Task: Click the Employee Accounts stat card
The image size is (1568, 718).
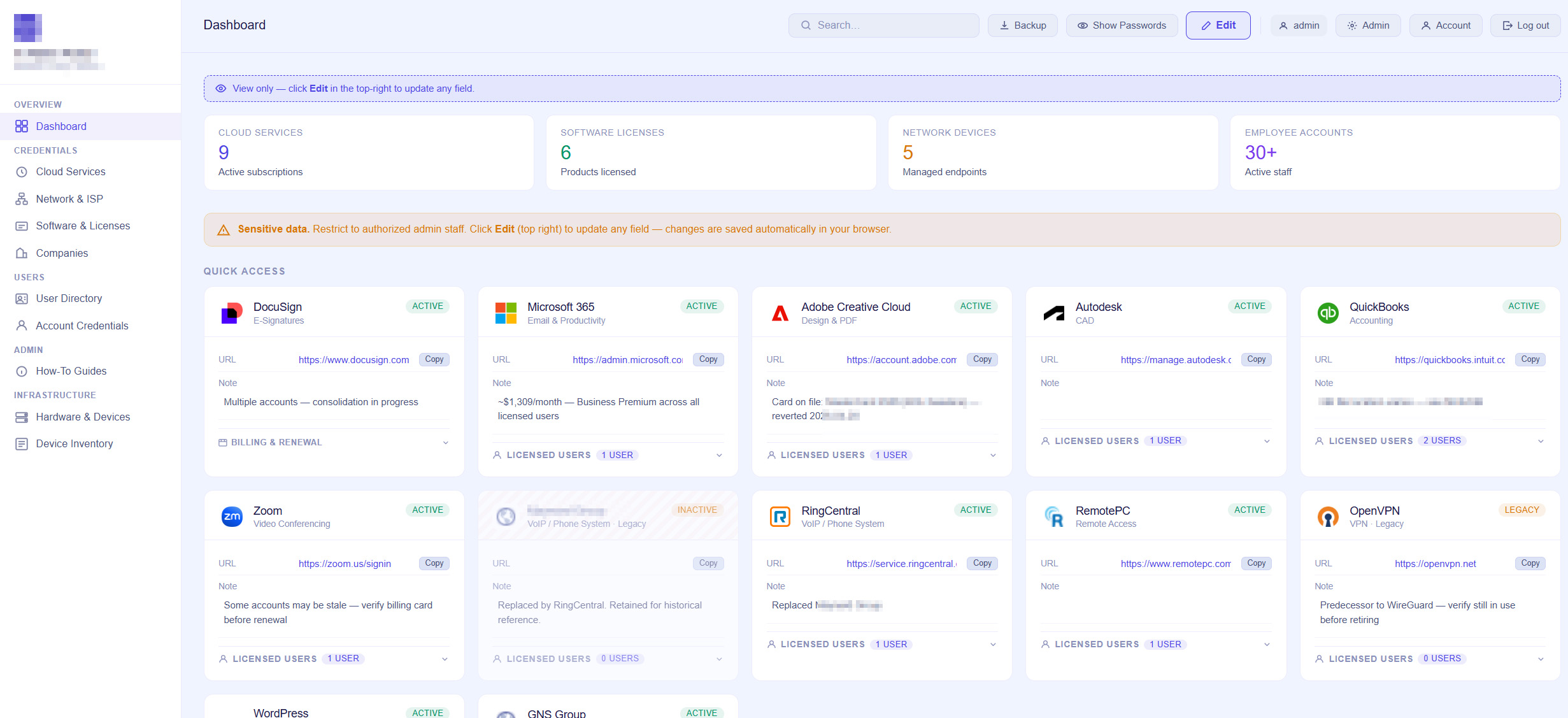Action: (1395, 152)
